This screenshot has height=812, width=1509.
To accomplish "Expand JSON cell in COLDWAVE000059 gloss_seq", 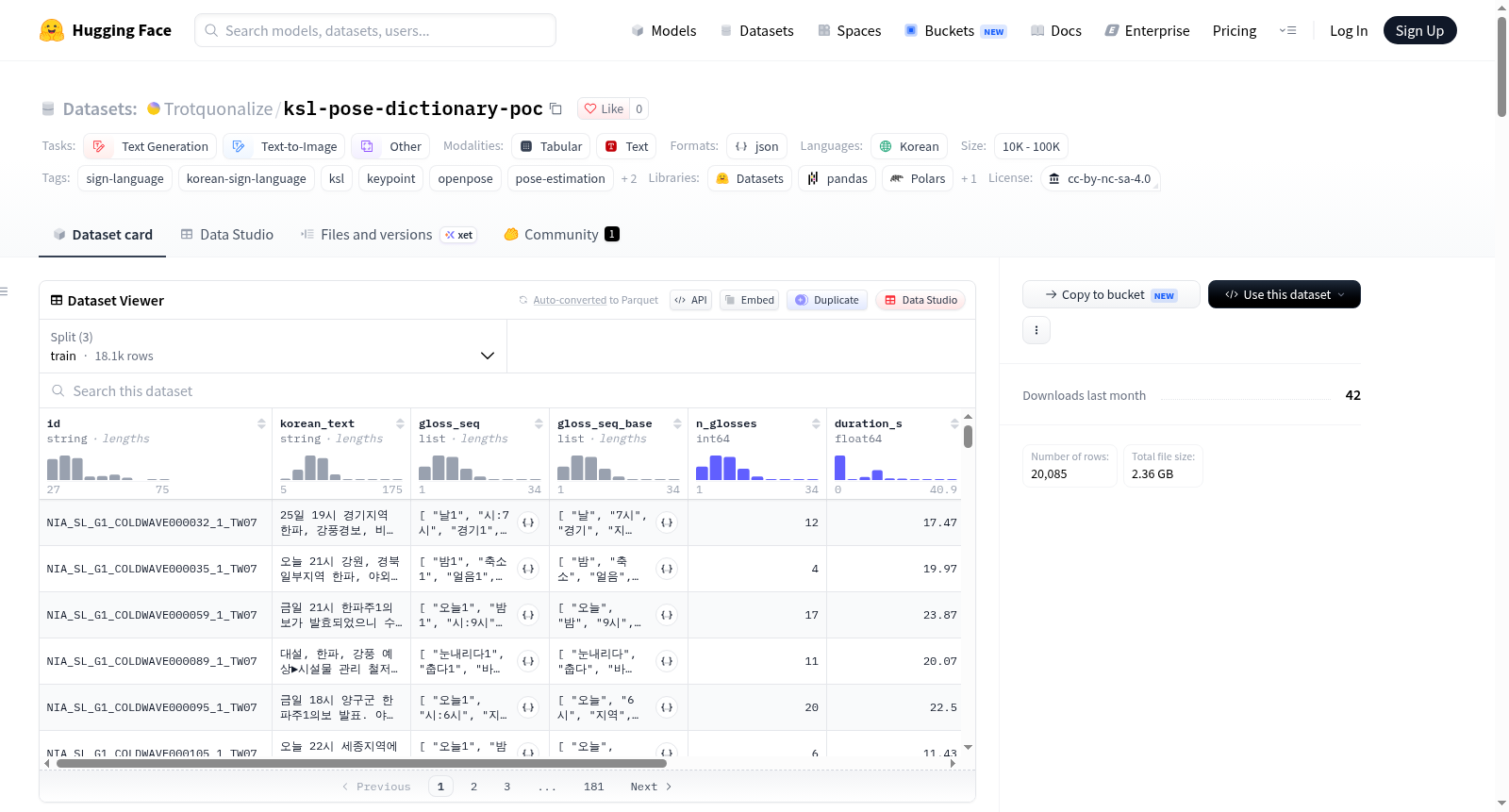I will tap(528, 615).
